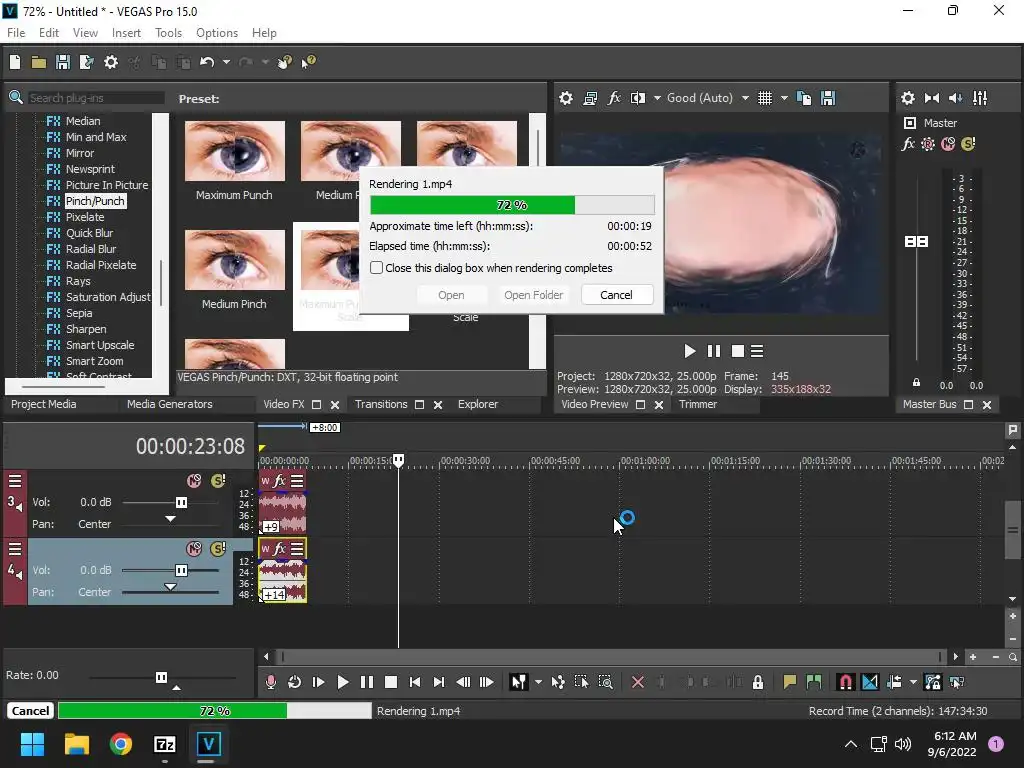Open the Tools menu
Viewport: 1024px width, 768px height.
coord(168,33)
